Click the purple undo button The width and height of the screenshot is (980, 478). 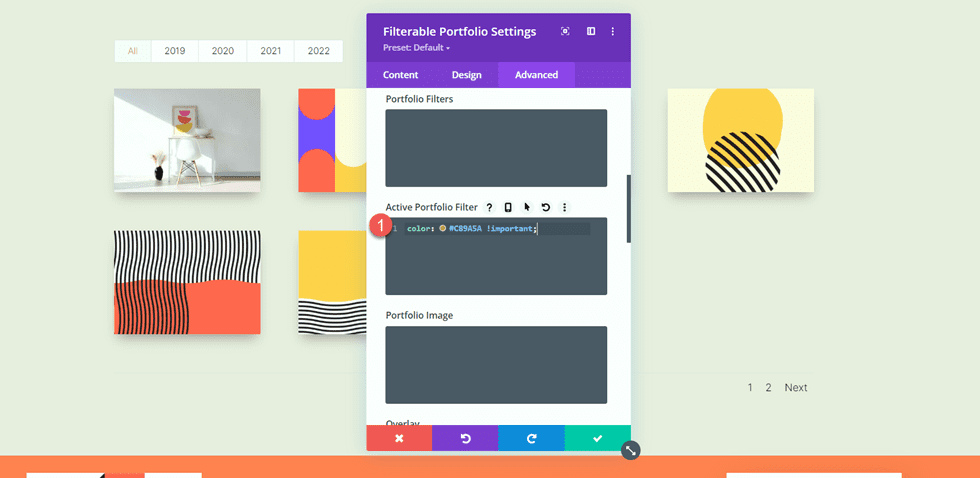465,438
